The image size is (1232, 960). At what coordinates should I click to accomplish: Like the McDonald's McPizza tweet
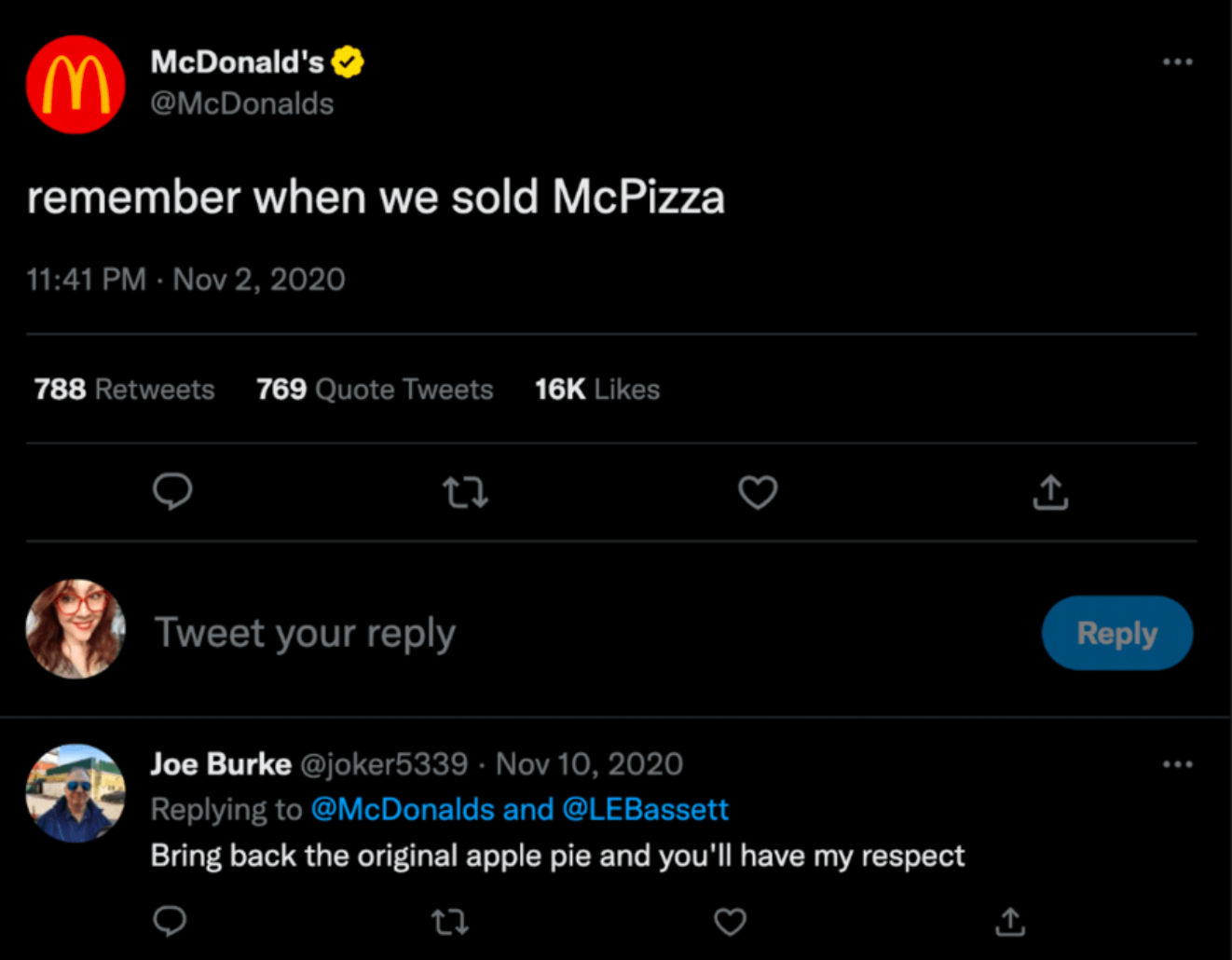coord(758,492)
